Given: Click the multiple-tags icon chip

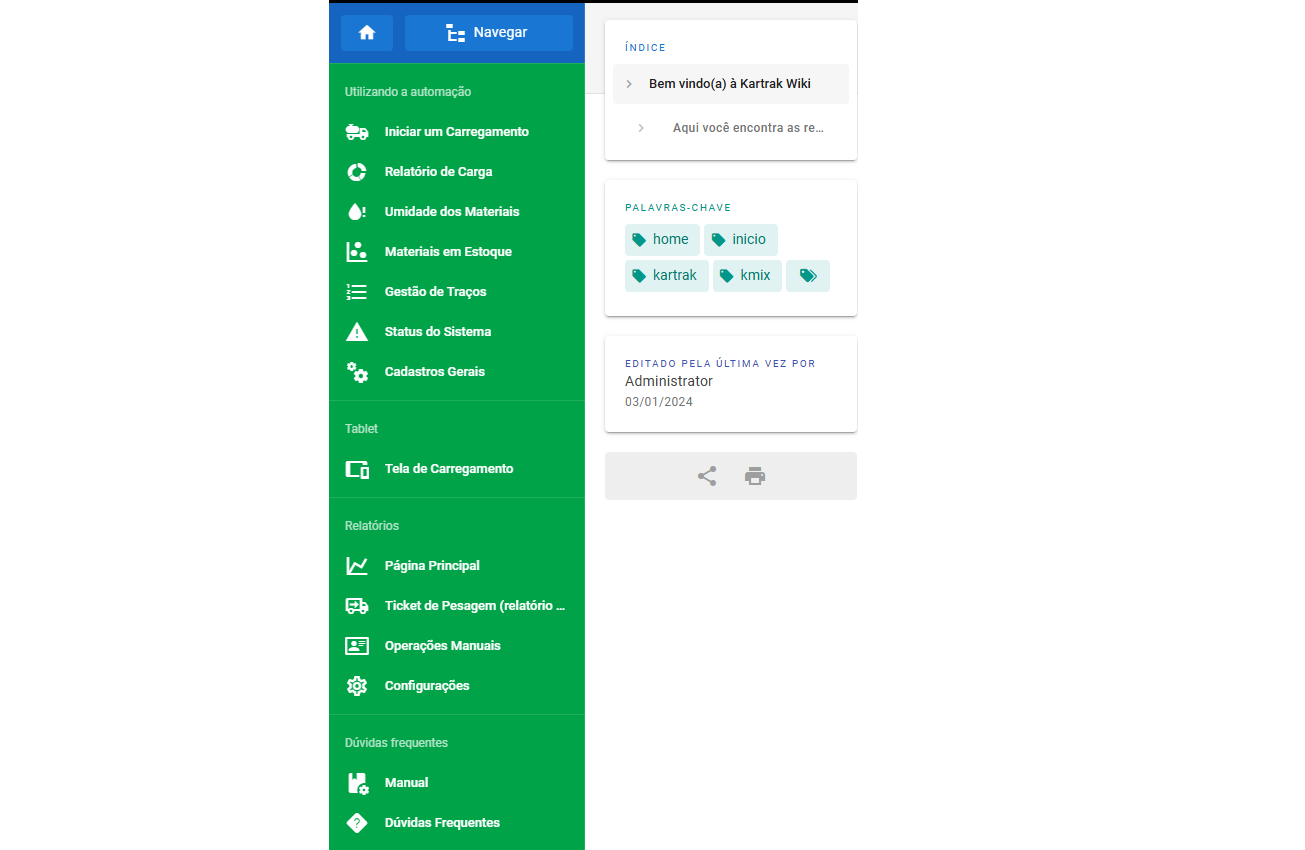Looking at the screenshot, I should pyautogui.click(x=808, y=276).
